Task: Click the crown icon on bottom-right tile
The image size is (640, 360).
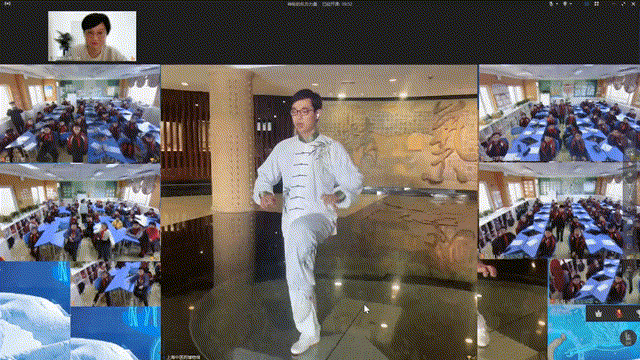Action: point(598,313)
